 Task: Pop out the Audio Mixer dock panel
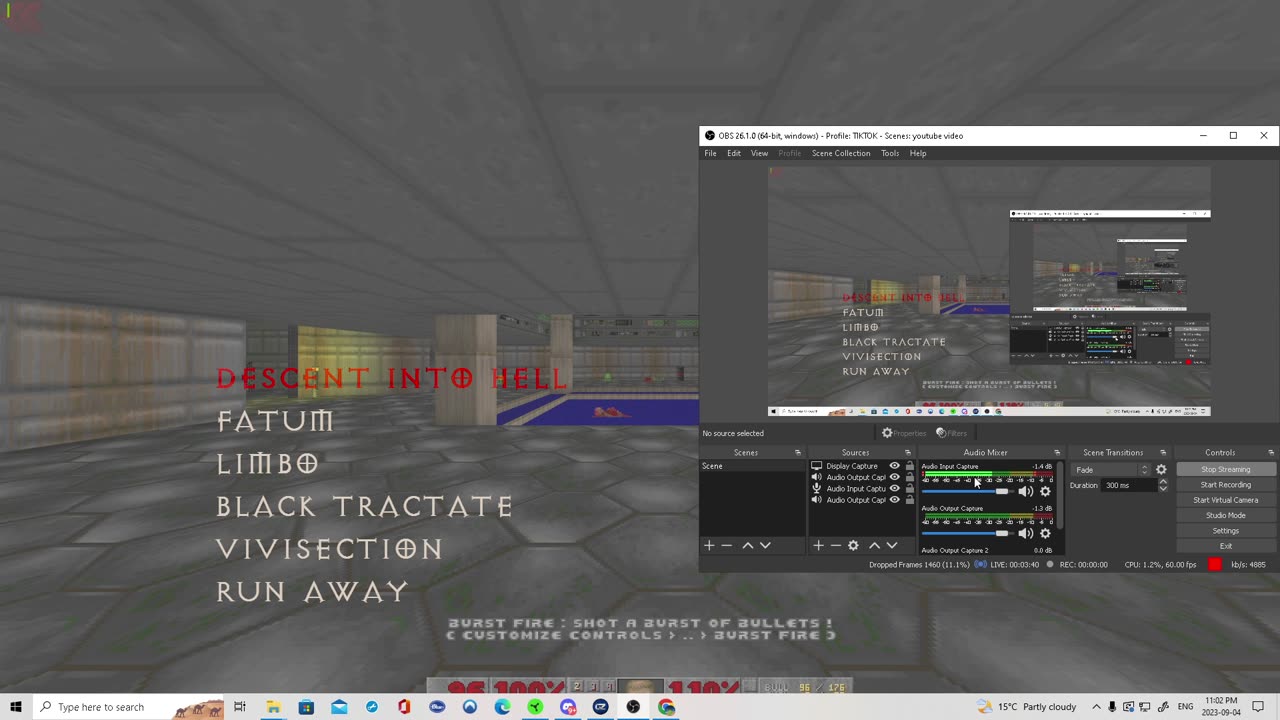(1057, 453)
